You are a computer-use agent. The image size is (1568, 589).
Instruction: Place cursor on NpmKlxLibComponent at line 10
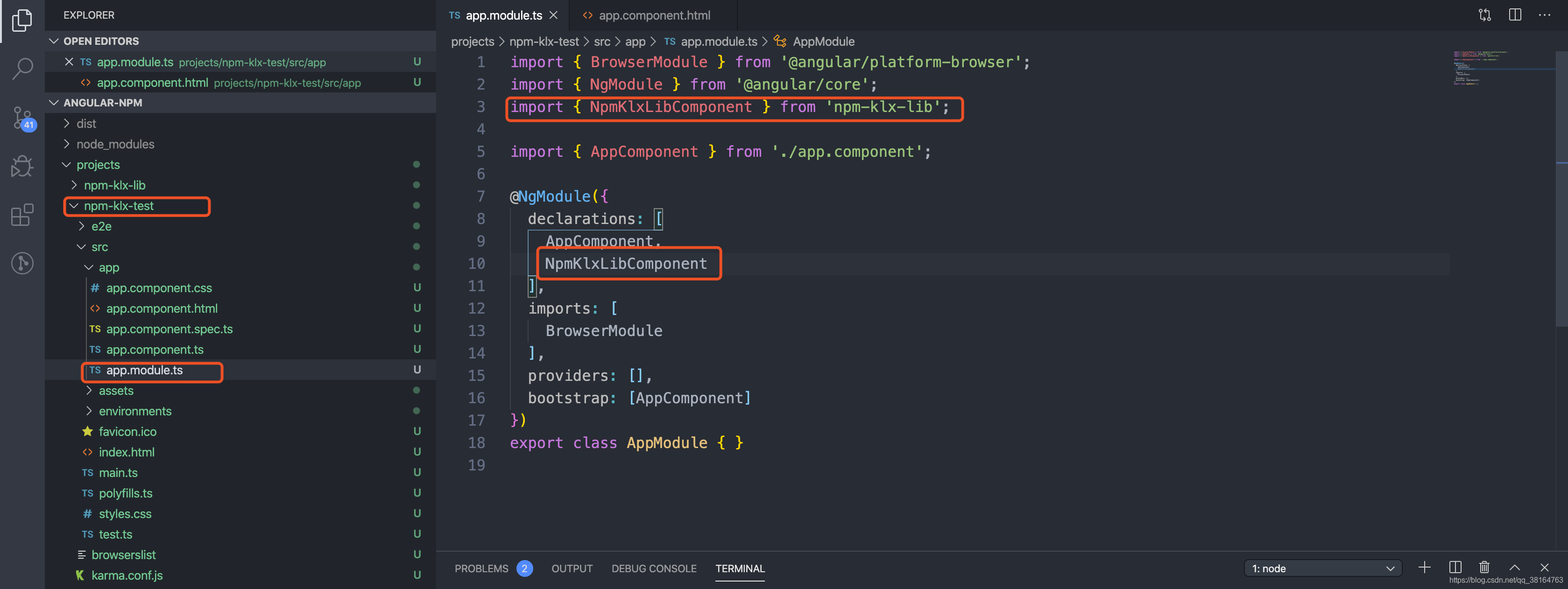point(626,264)
